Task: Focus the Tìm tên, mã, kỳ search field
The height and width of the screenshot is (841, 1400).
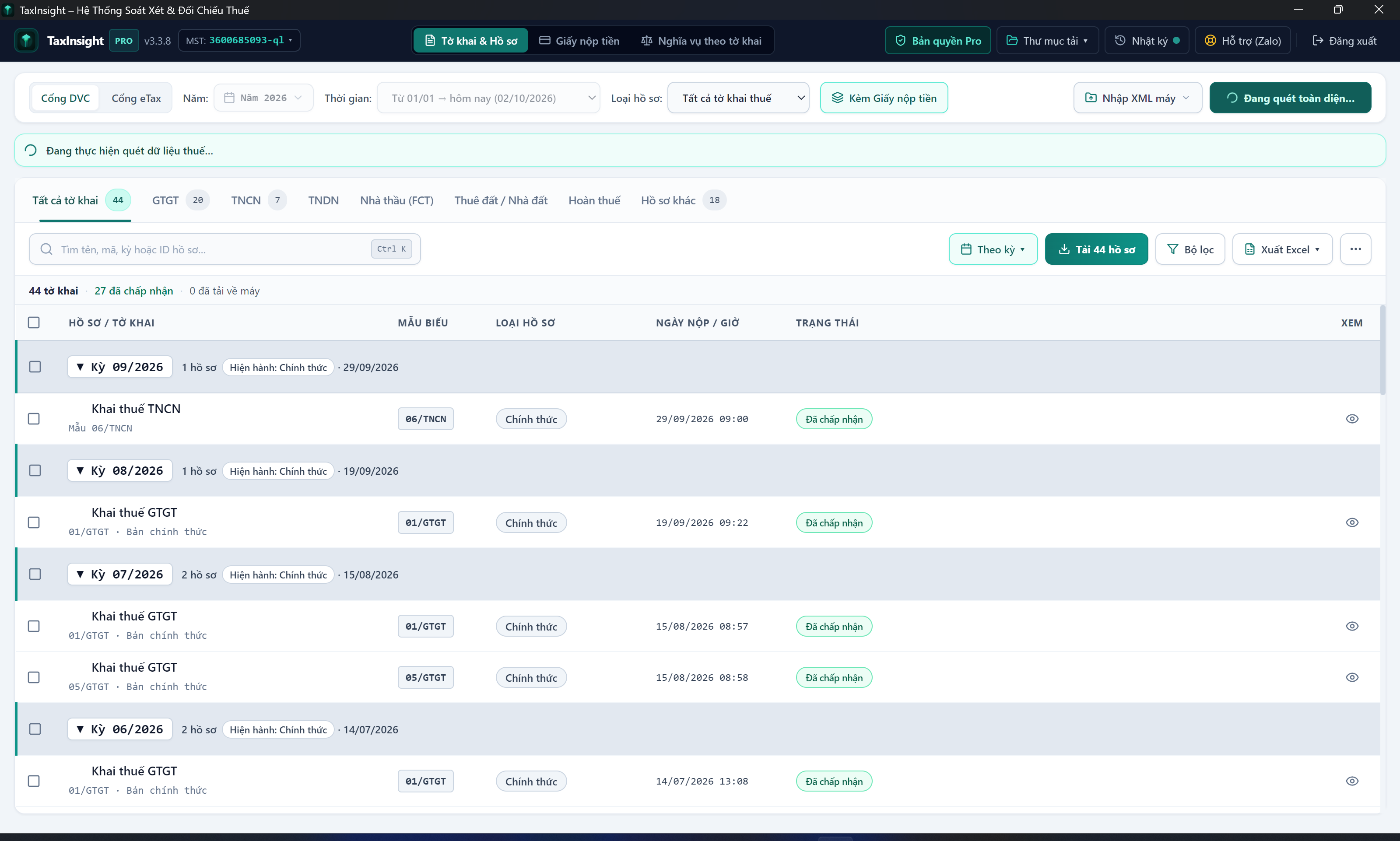Action: pyautogui.click(x=225, y=249)
